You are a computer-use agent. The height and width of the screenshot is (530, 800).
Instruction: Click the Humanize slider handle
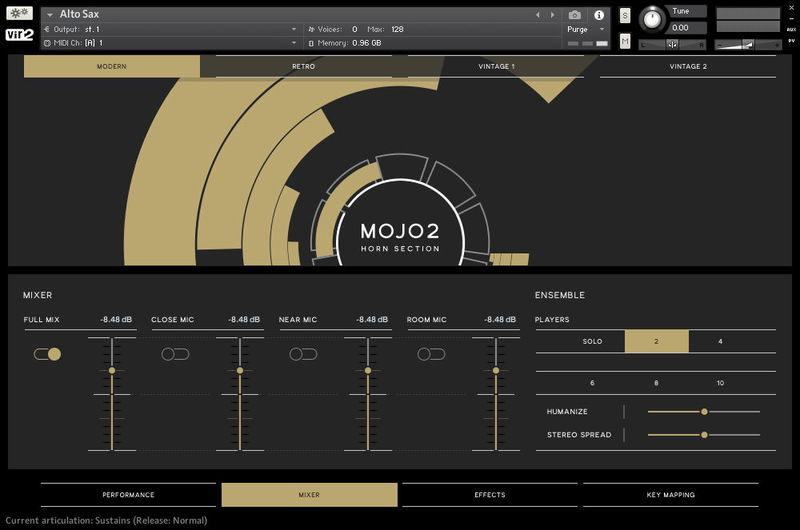point(704,411)
